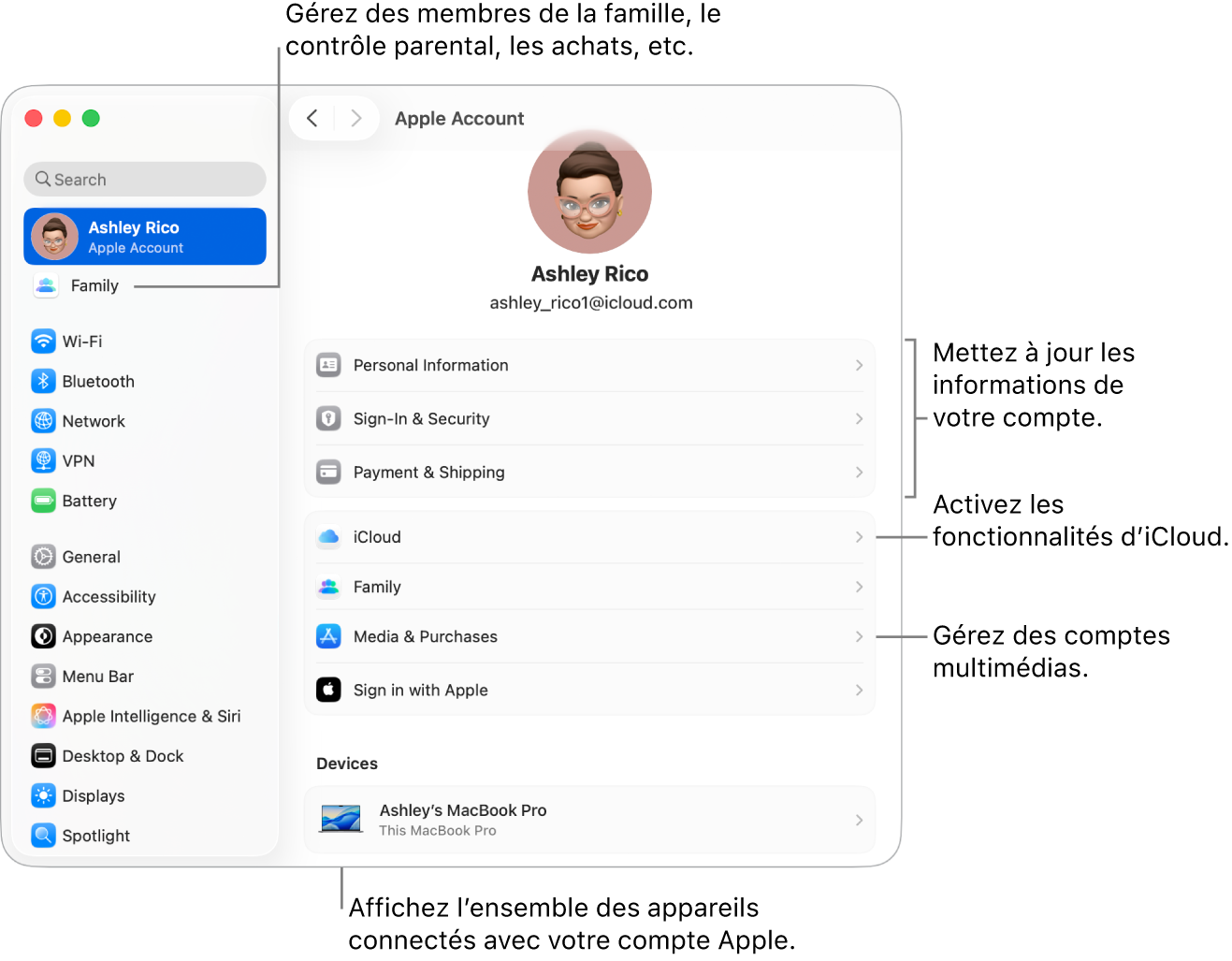Click the Displays settings icon
Image resolution: width=1232 pixels, height=961 pixels.
pyautogui.click(x=44, y=795)
